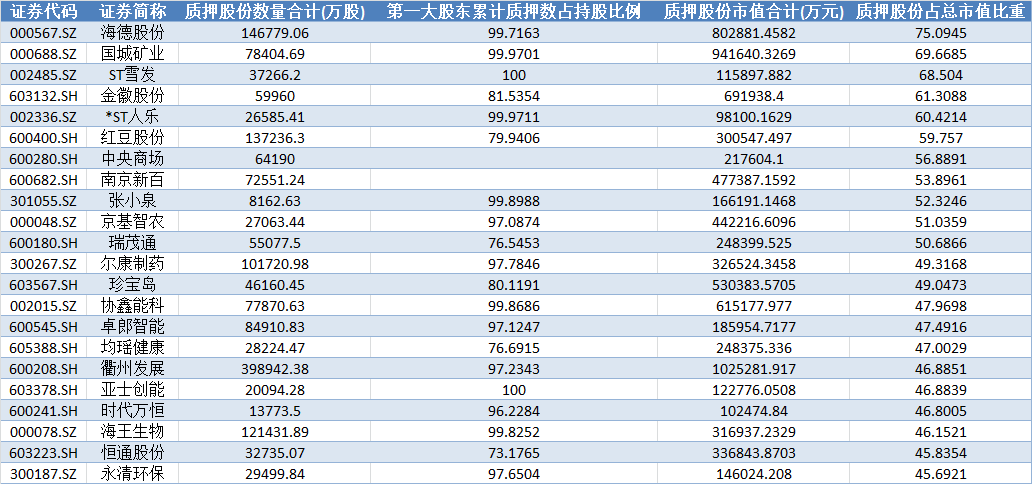This screenshot has width=1032, height=484.
Task: Click the 质押股份数量合计(万股) header
Action: point(275,11)
